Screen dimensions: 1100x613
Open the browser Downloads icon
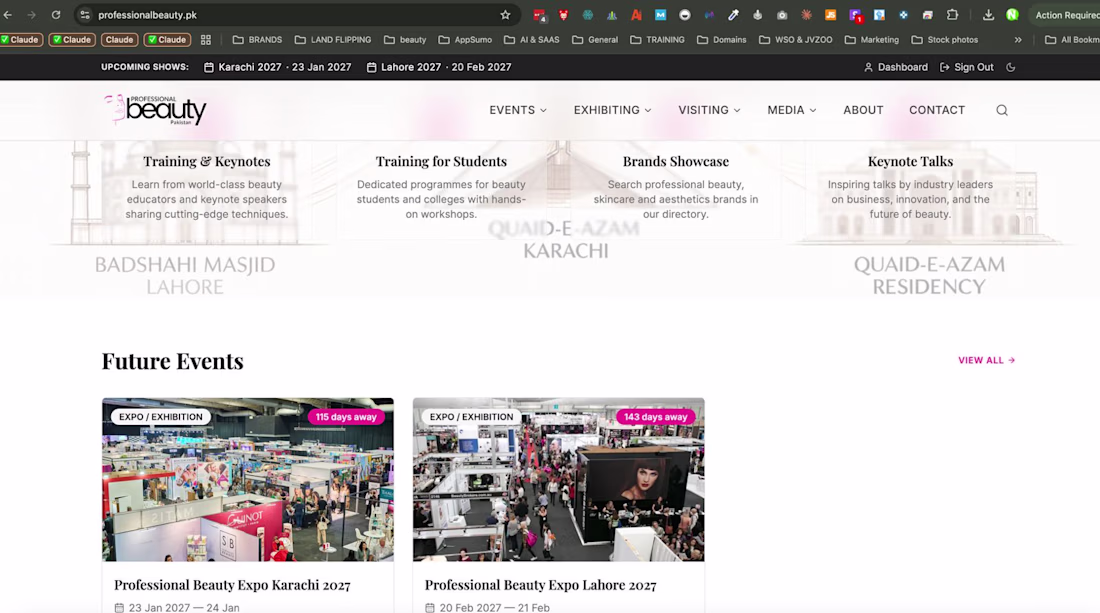(x=988, y=15)
